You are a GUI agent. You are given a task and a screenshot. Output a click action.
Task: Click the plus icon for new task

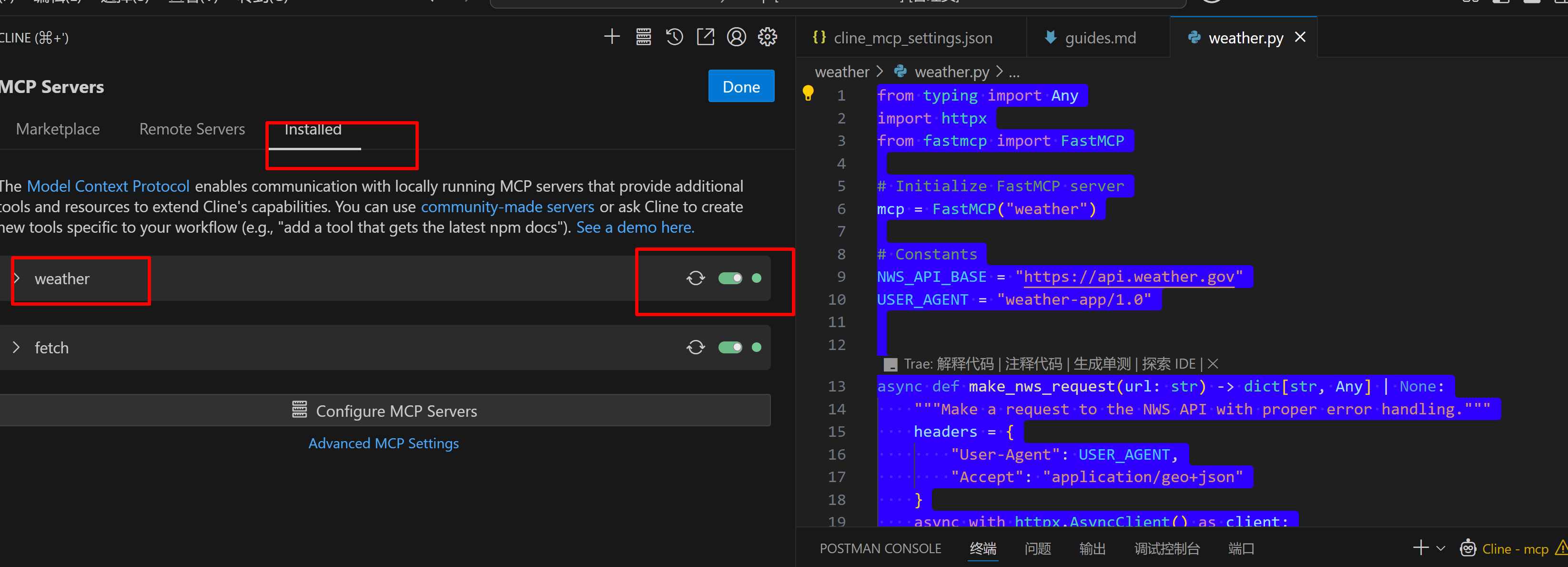point(612,37)
